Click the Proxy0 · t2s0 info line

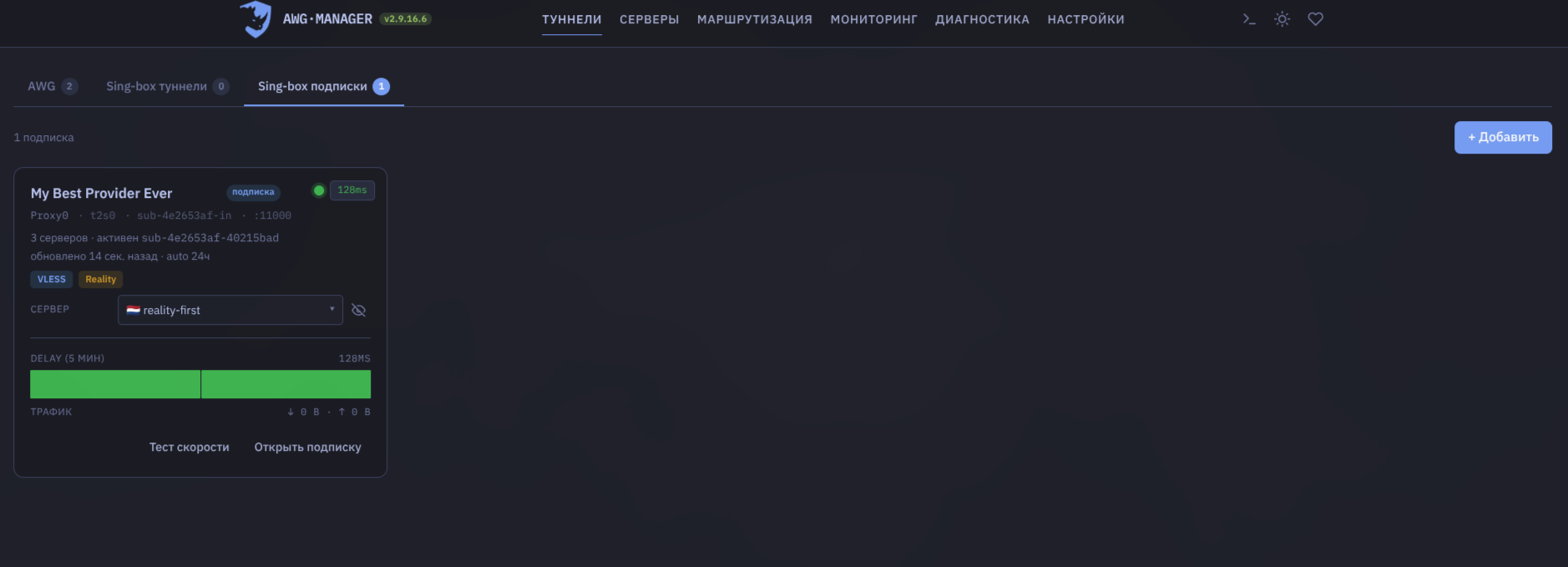click(161, 215)
